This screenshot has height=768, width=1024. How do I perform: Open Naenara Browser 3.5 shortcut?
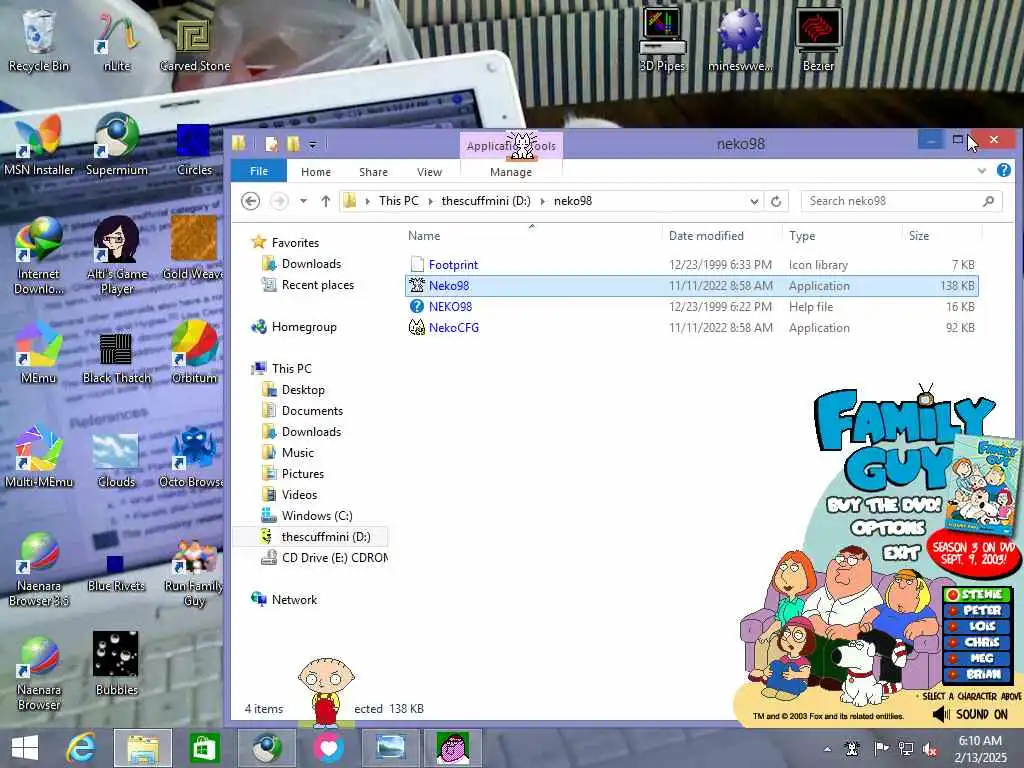coord(38,568)
